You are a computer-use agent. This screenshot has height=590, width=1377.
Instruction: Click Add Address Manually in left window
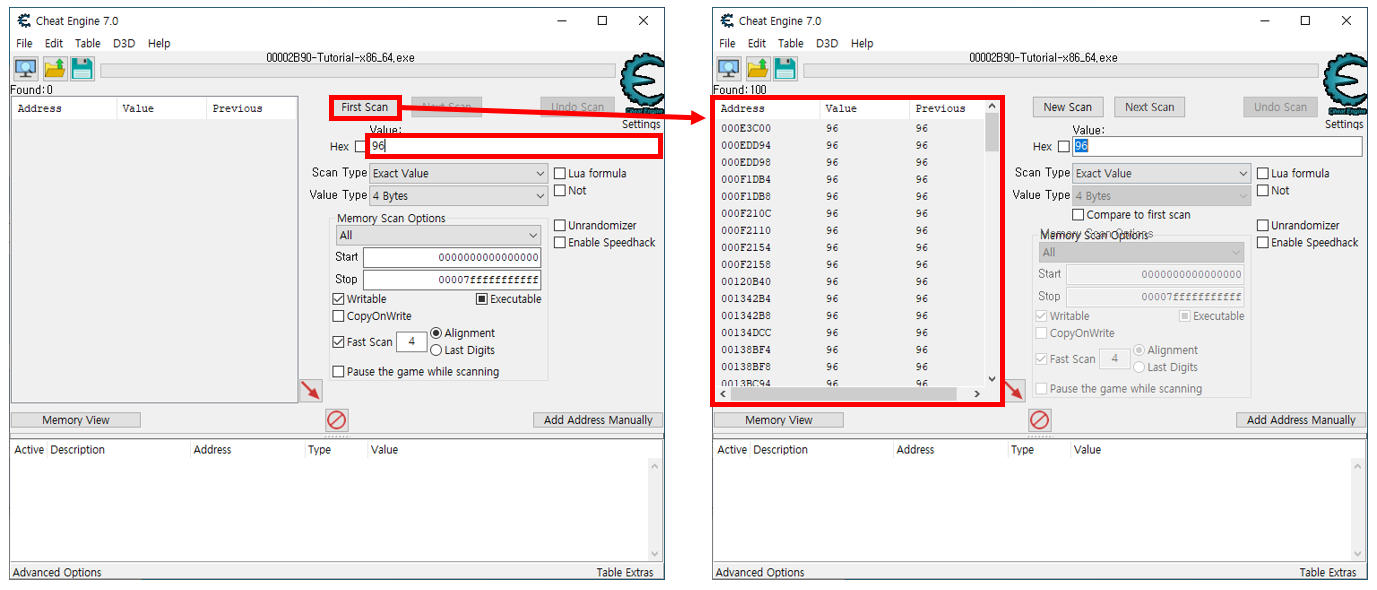[x=598, y=420]
